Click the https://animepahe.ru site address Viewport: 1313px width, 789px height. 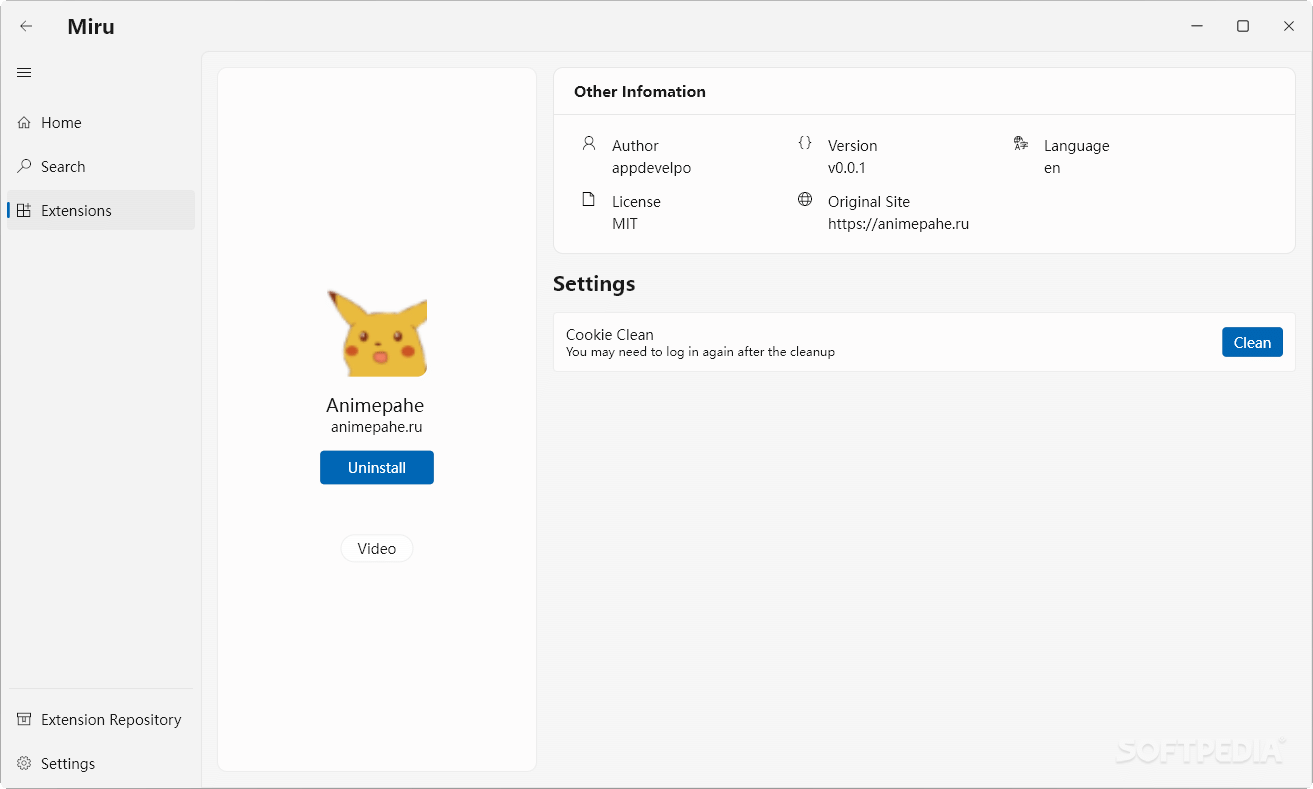coord(898,224)
